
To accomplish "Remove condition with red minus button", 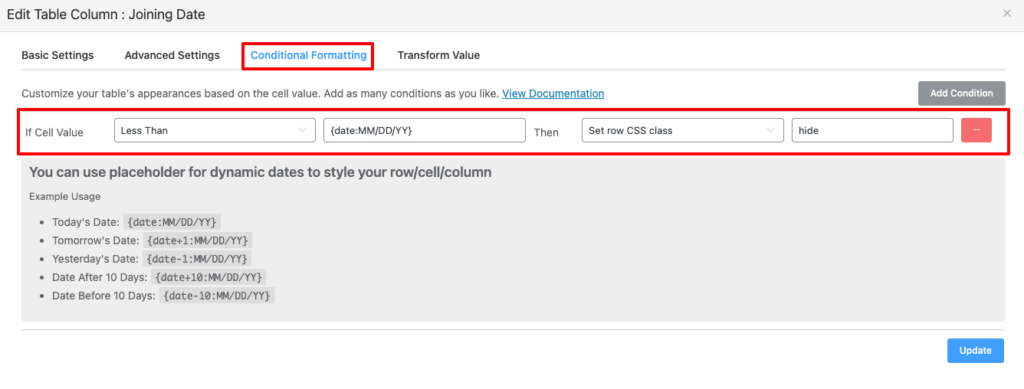I will (976, 130).
